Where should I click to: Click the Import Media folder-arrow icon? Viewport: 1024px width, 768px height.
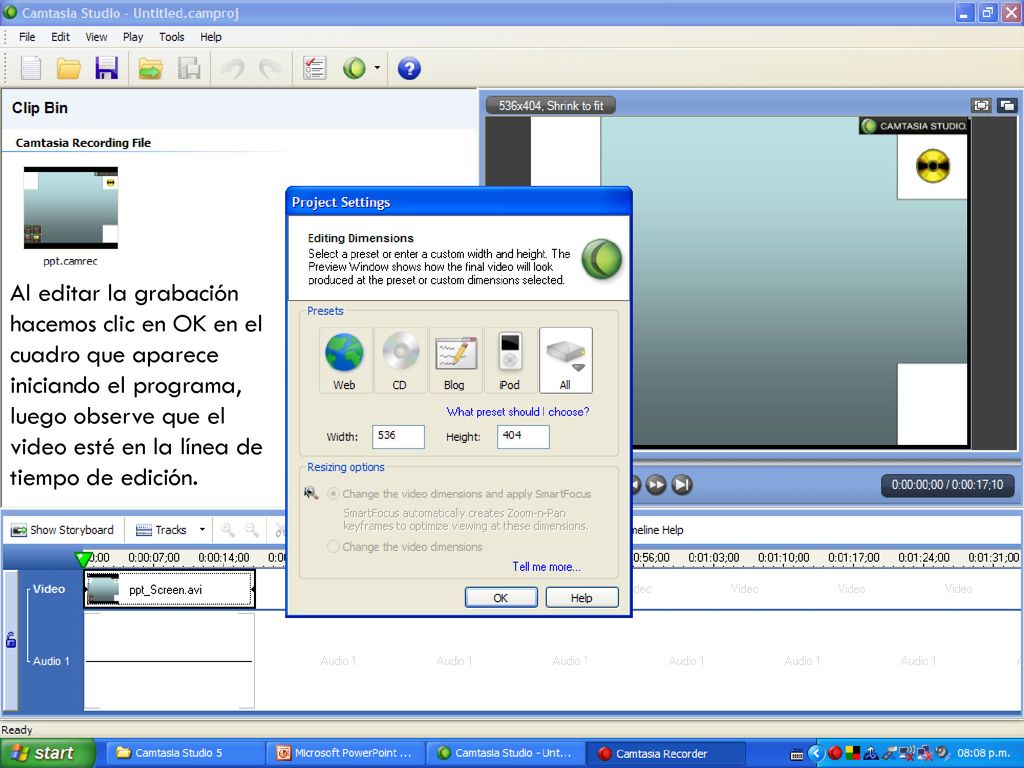tap(150, 68)
